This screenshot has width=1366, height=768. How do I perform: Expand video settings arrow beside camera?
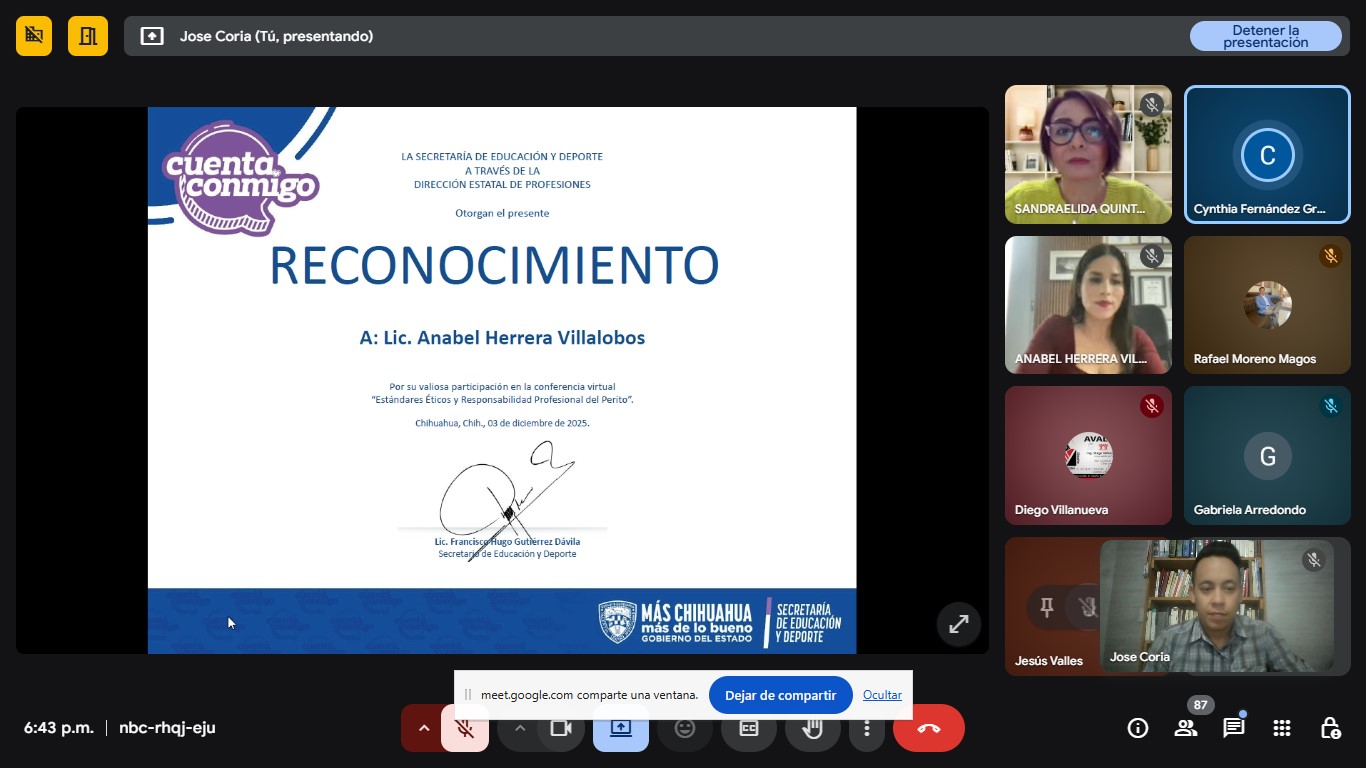[519, 728]
